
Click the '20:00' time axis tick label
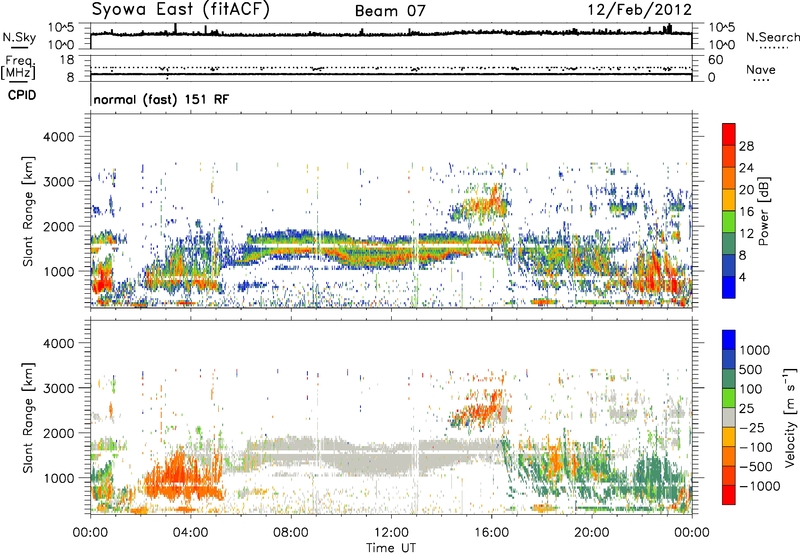(x=592, y=533)
